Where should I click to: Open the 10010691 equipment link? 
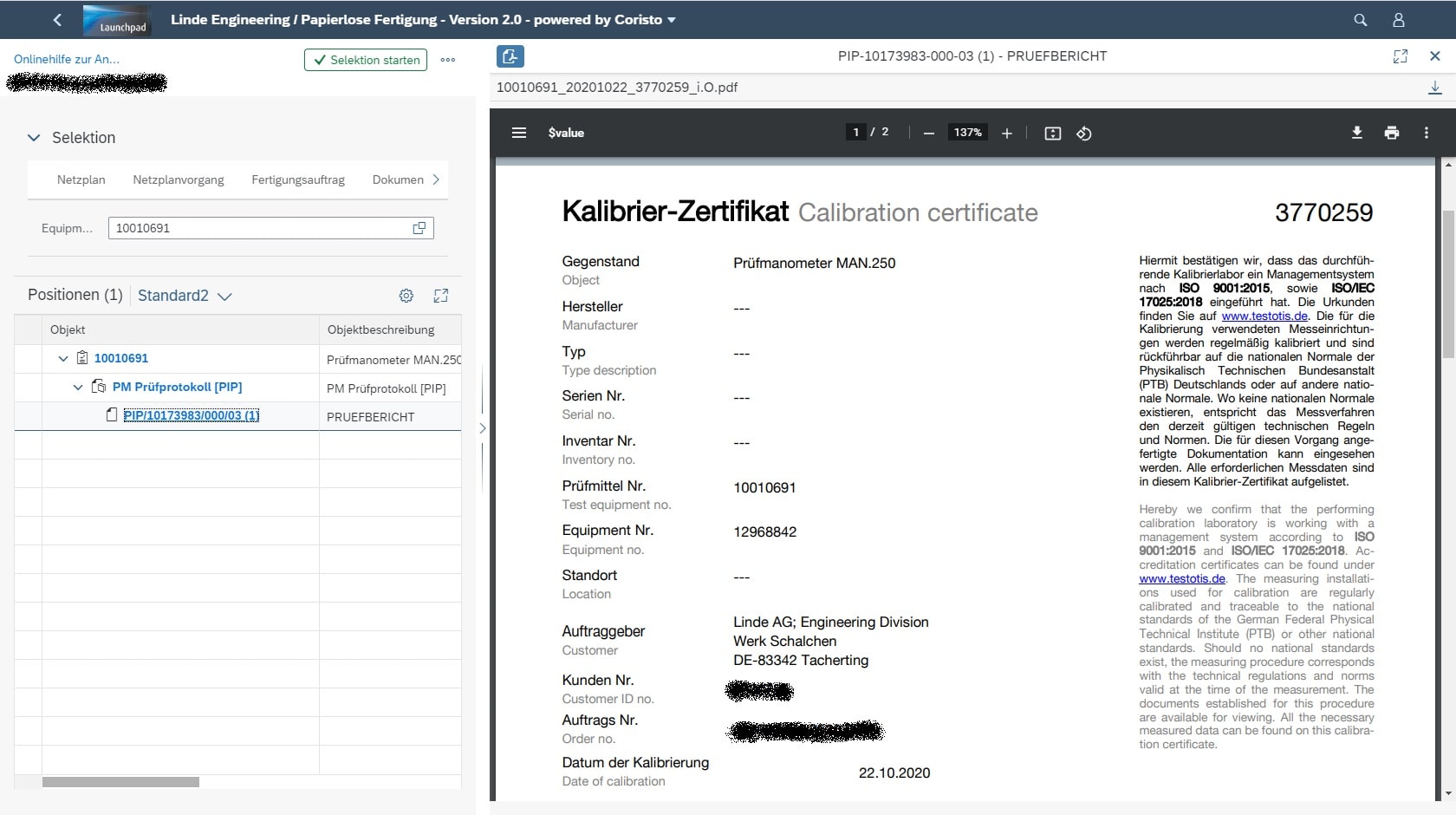tap(121, 358)
